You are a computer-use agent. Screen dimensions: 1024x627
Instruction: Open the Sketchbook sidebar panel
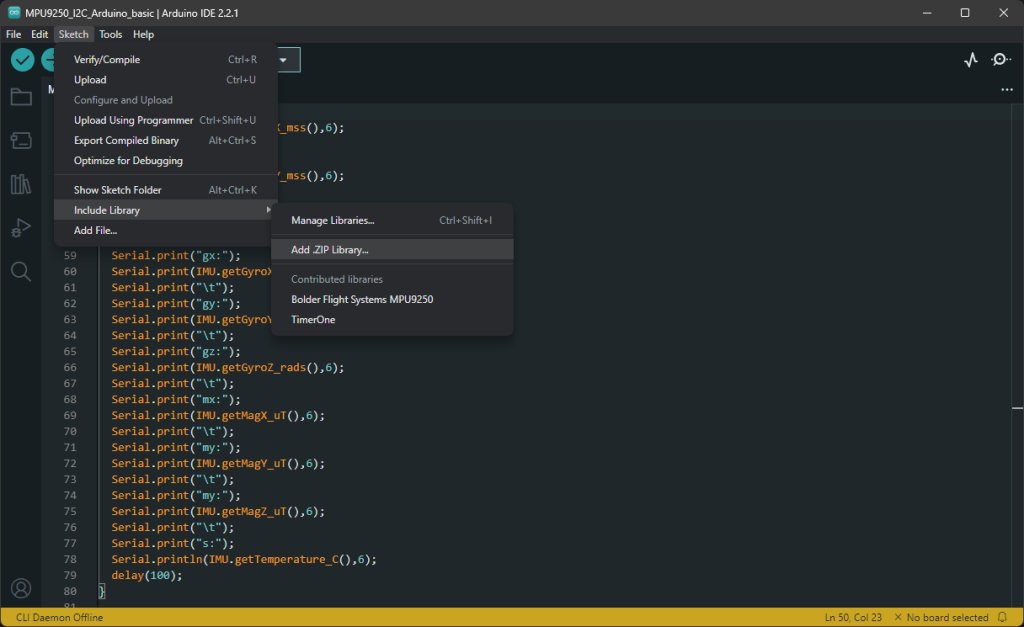(x=22, y=97)
